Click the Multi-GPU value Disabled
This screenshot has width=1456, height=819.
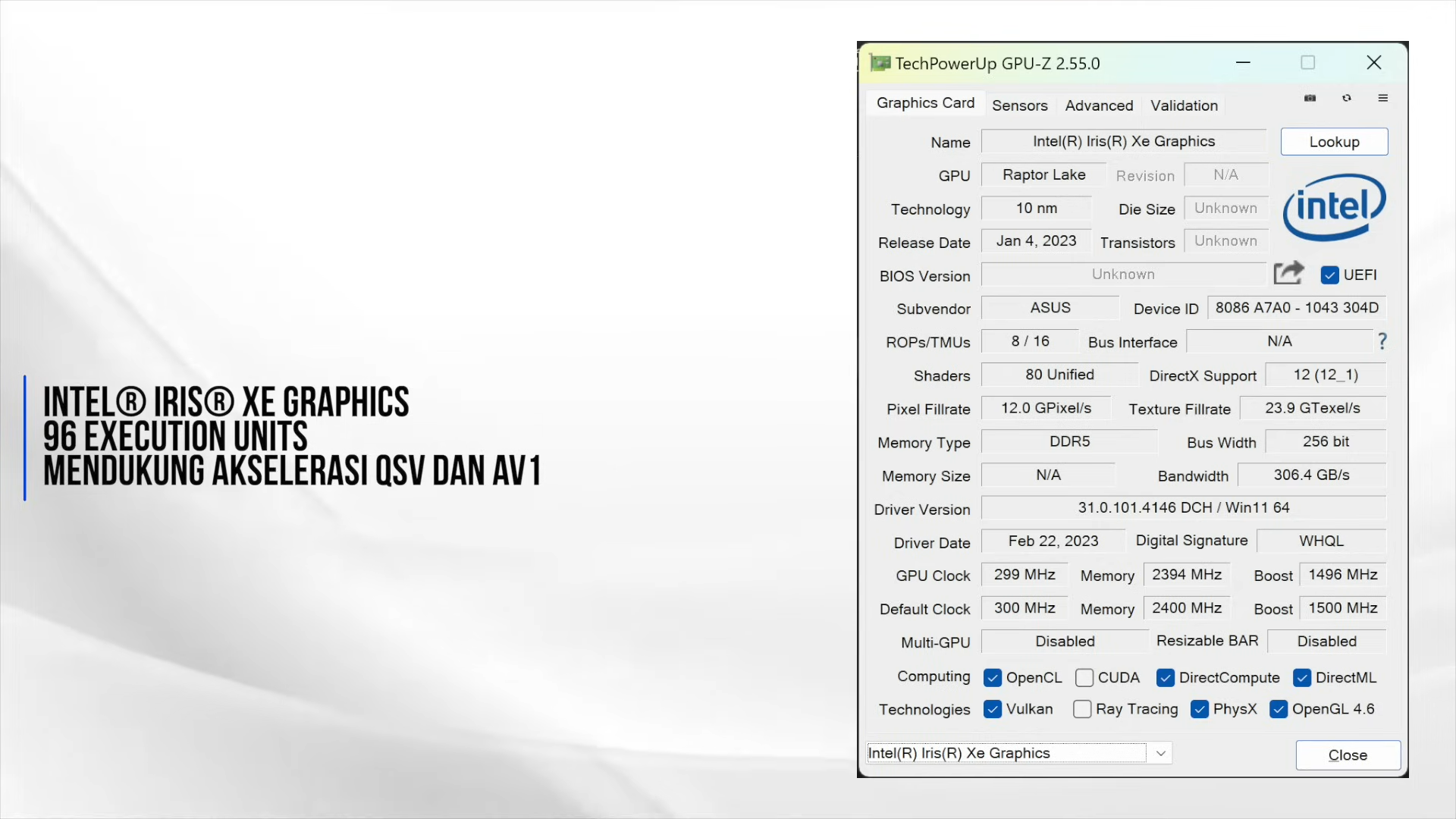pos(1065,642)
